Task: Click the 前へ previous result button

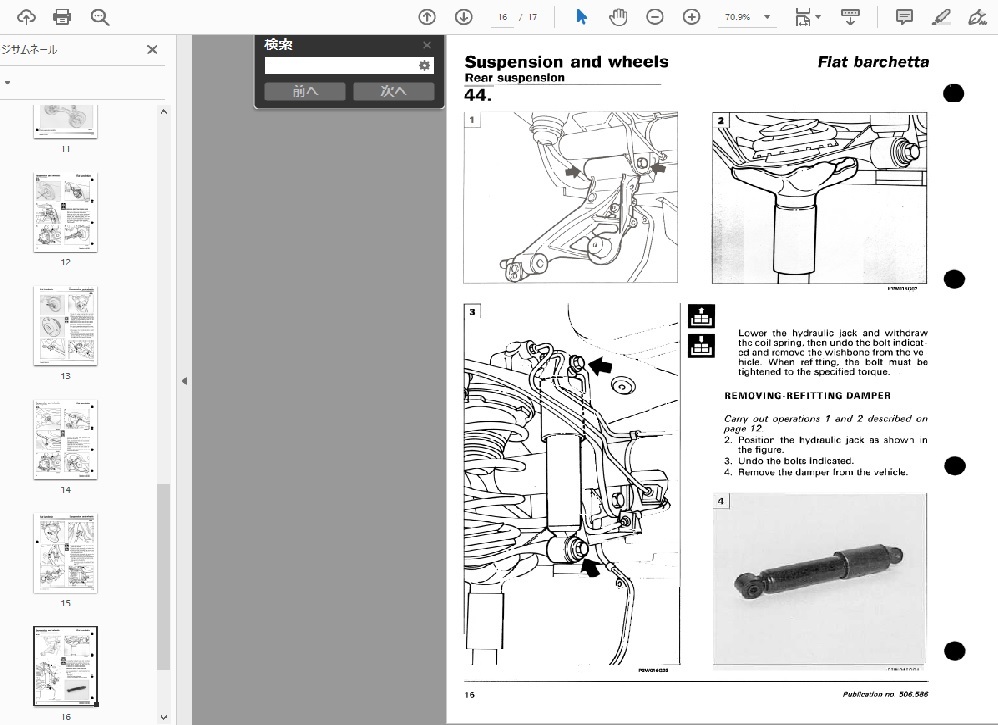Action: 305,91
